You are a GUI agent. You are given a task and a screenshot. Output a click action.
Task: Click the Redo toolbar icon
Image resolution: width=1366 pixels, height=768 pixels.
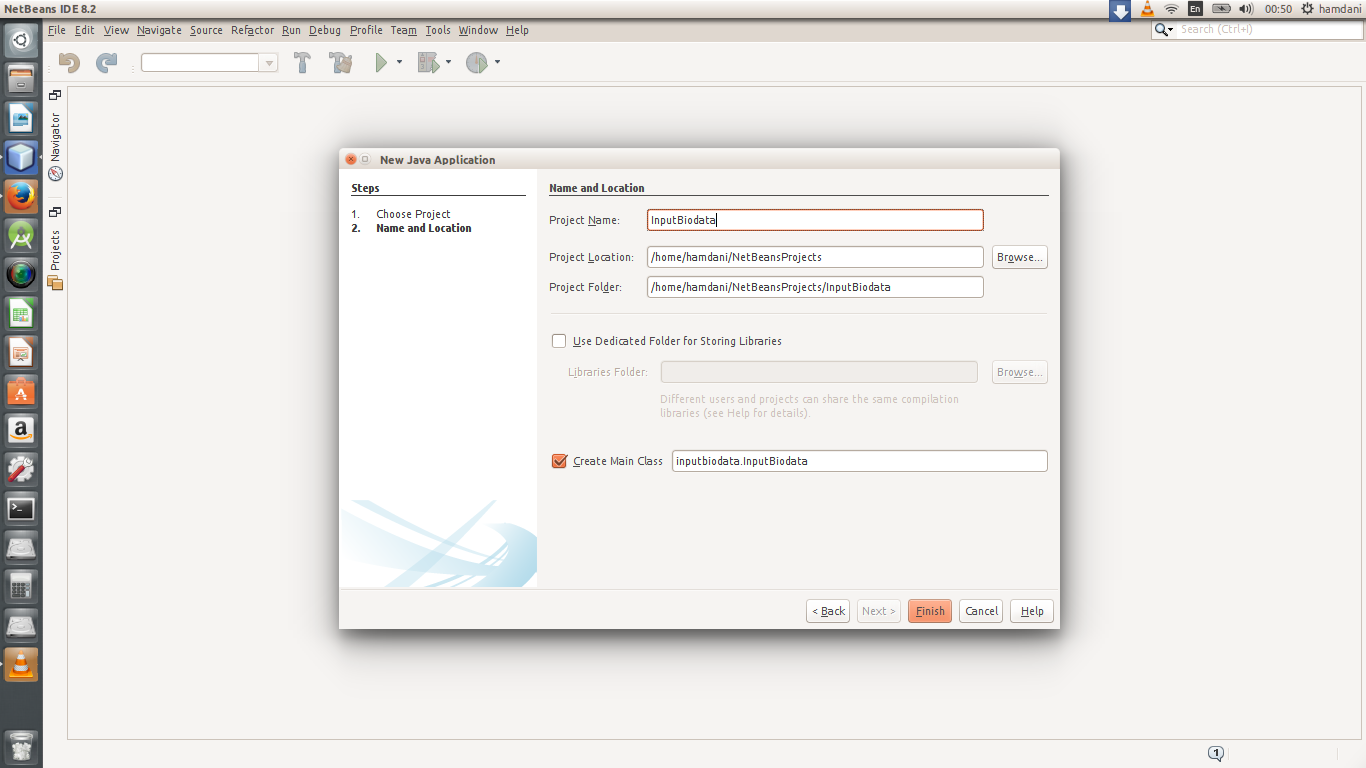pyautogui.click(x=106, y=63)
